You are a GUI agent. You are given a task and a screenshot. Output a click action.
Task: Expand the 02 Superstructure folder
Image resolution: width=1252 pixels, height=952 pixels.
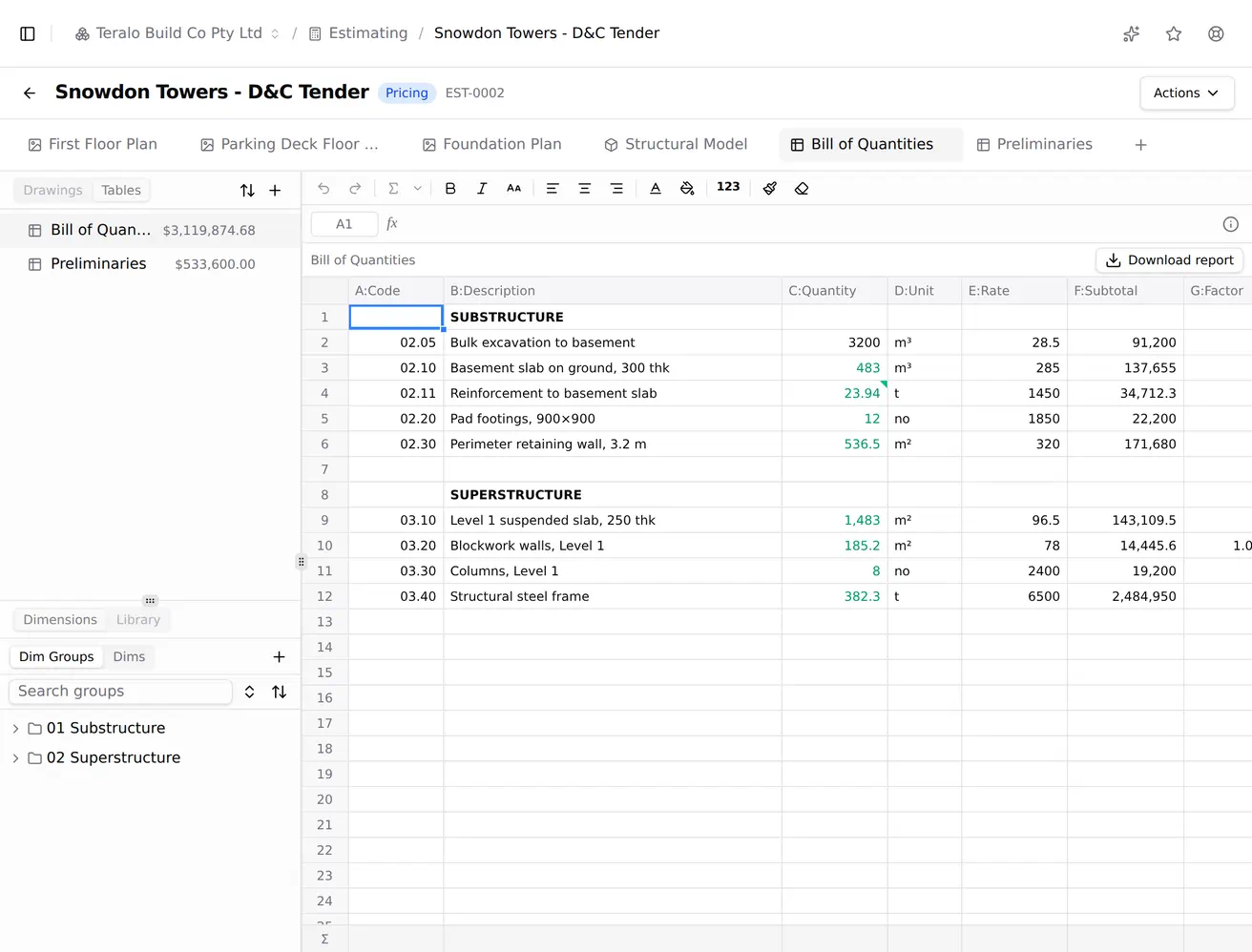15,757
